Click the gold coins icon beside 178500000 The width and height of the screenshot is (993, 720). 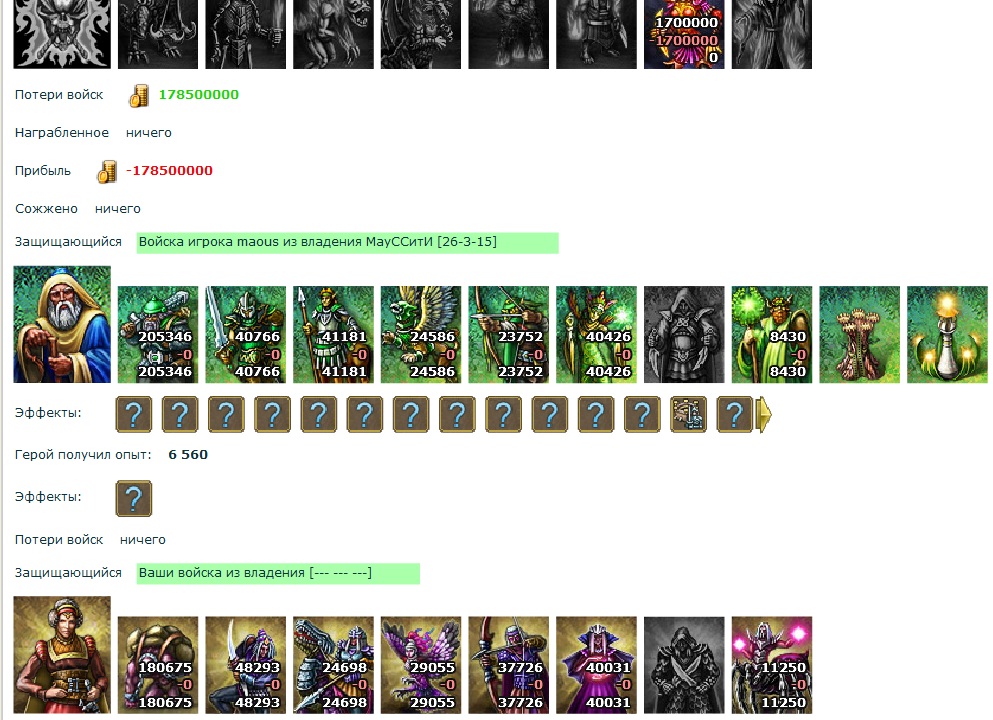point(139,96)
